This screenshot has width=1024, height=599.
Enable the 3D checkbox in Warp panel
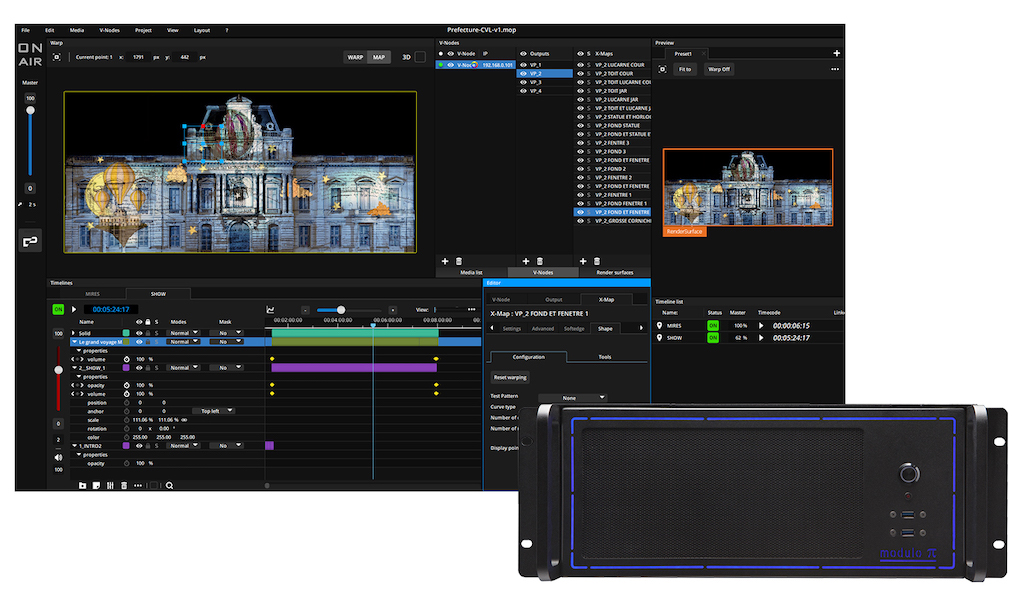point(421,57)
